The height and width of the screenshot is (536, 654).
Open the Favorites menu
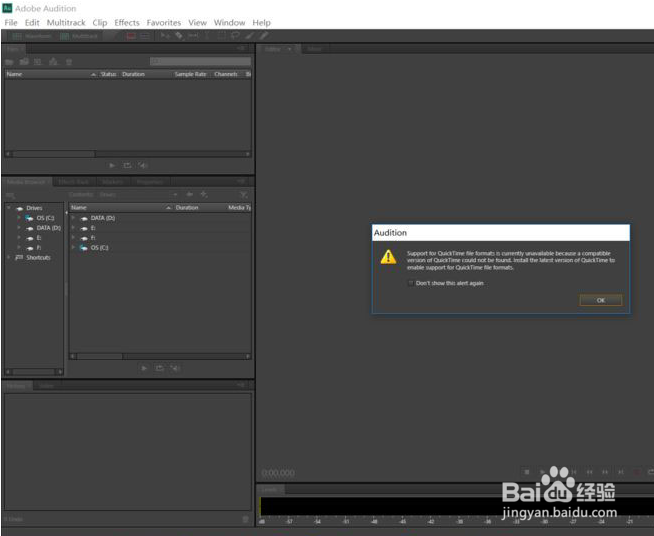click(x=164, y=23)
